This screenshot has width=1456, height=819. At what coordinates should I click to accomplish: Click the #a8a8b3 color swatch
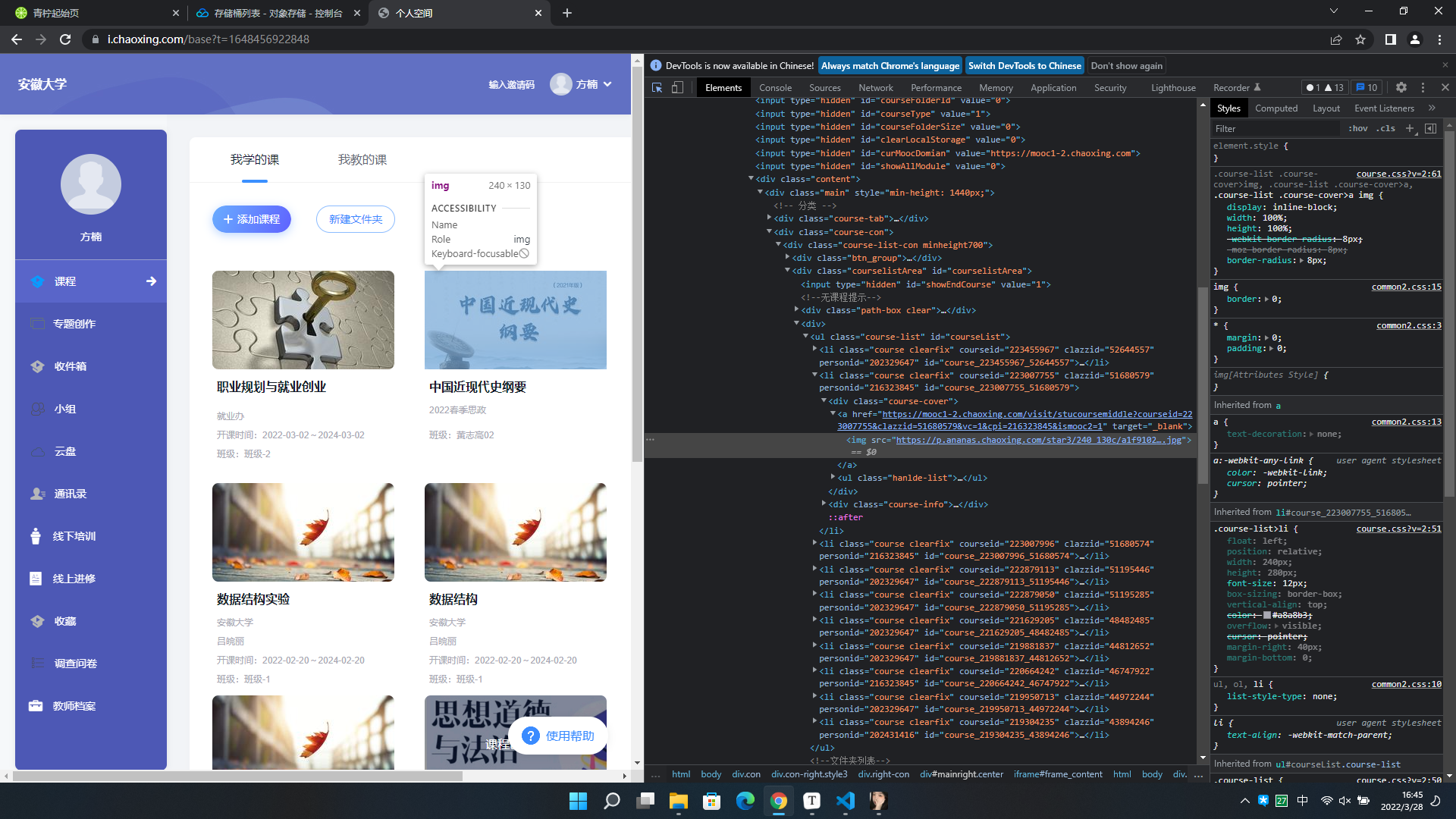coord(1267,615)
